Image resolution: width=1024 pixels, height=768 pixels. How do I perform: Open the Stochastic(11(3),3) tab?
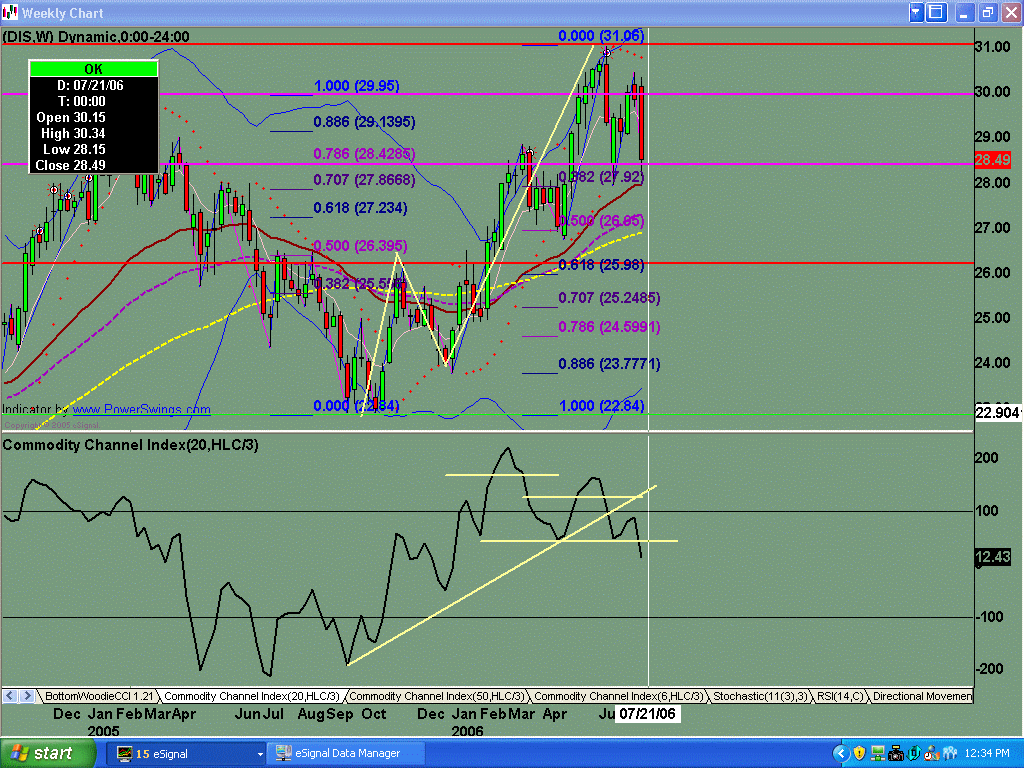point(760,696)
